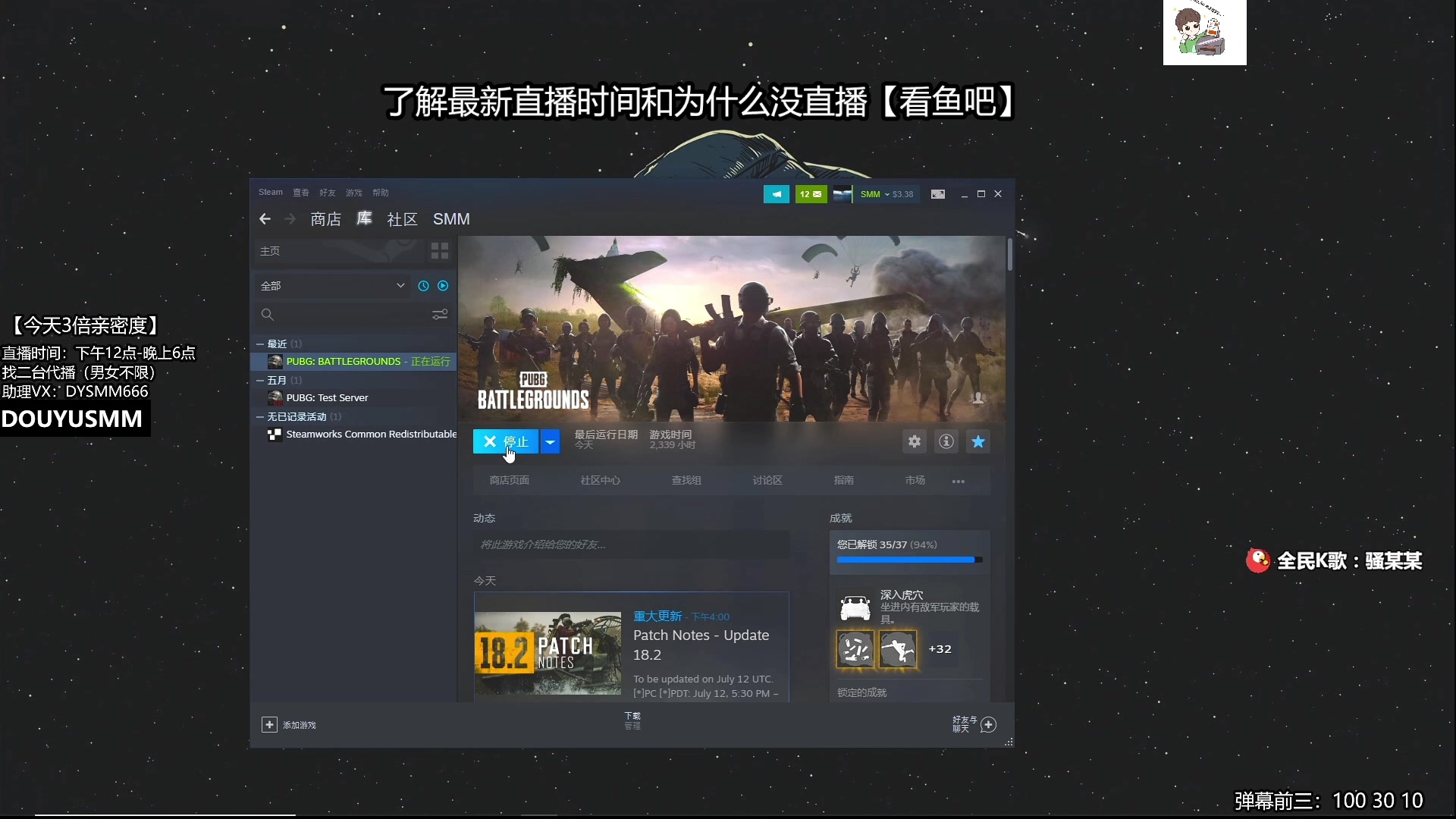This screenshot has height=819, width=1456.
Task: Click the more options (···) tab on PUBG
Action: 957,481
